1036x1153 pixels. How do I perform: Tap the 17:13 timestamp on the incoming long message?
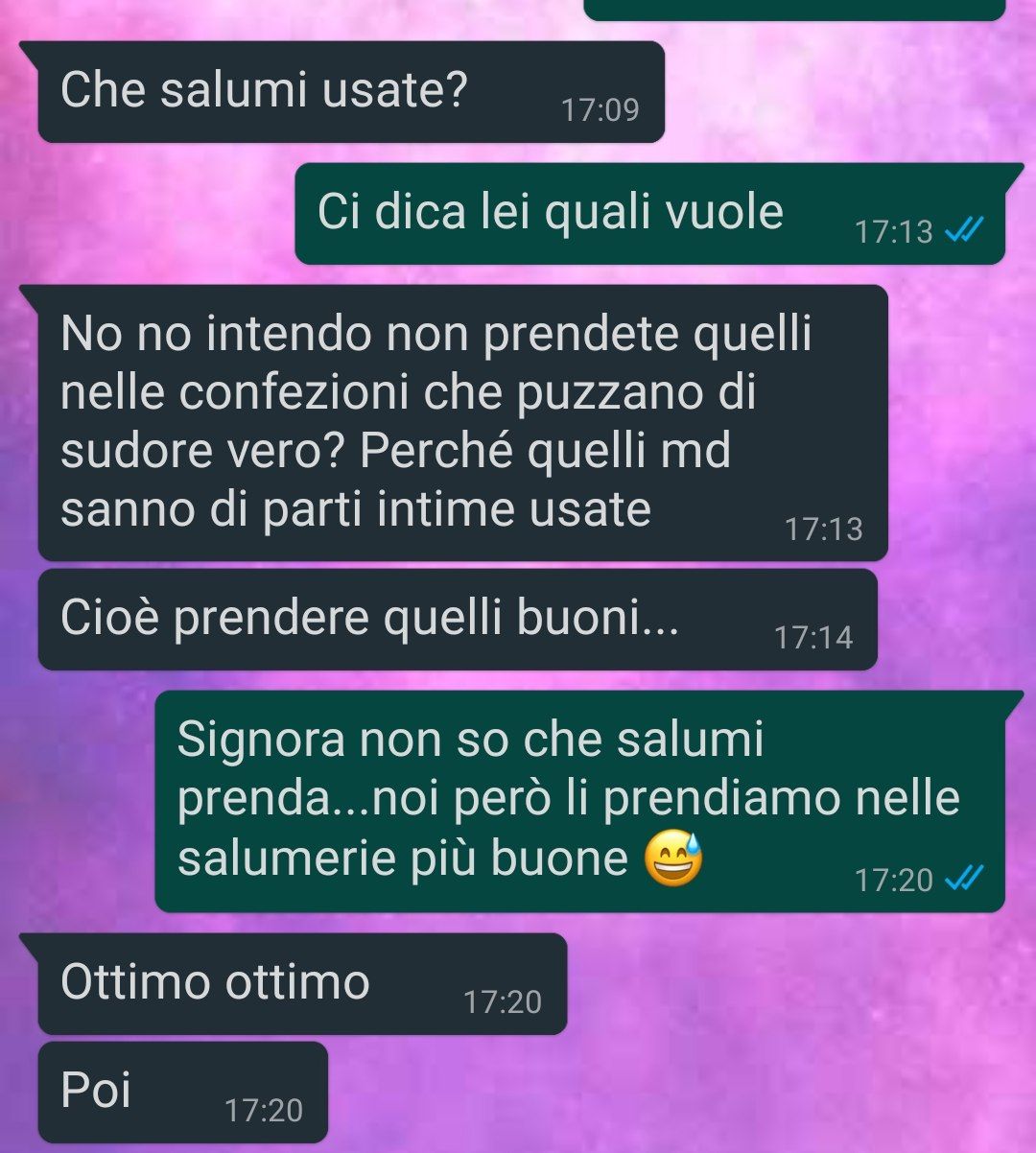click(824, 529)
